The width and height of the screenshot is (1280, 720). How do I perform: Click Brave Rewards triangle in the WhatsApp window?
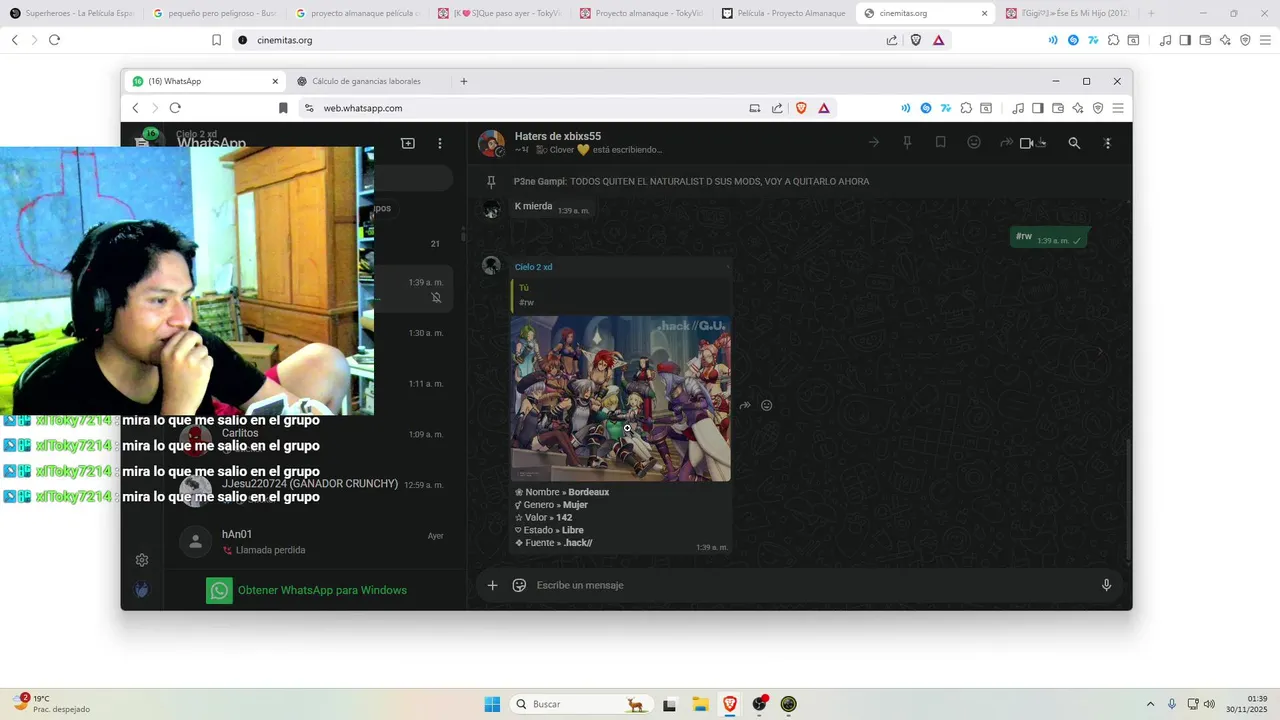(824, 108)
